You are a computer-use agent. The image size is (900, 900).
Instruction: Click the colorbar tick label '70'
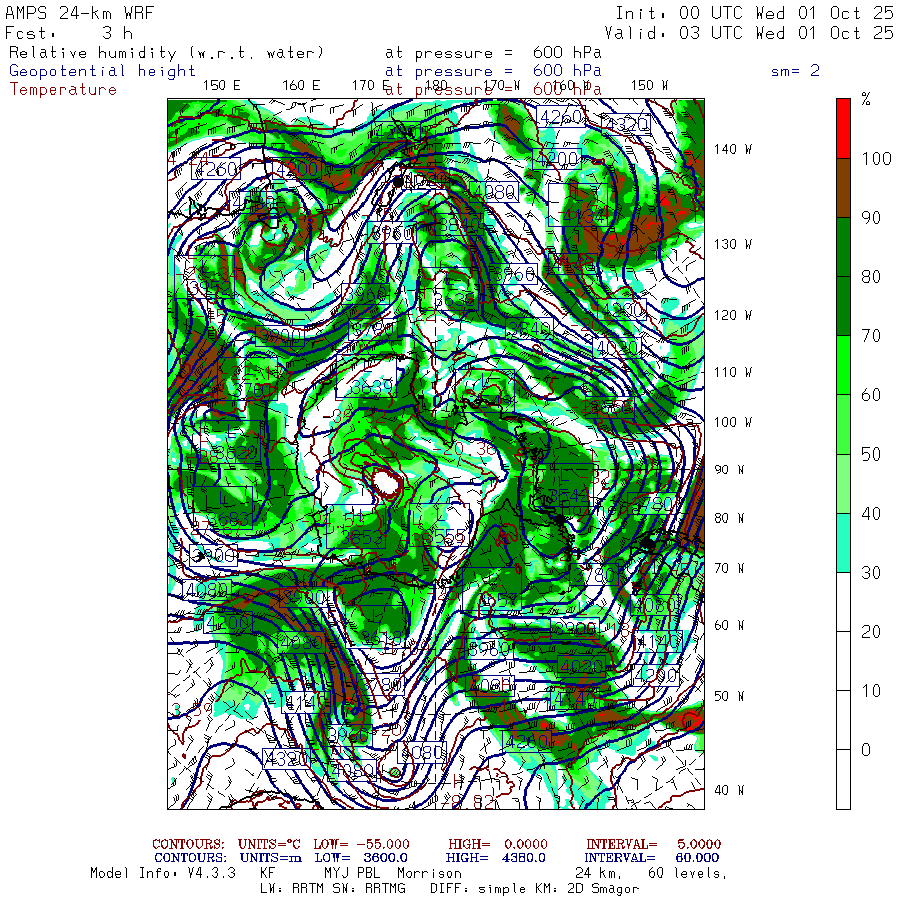click(871, 336)
